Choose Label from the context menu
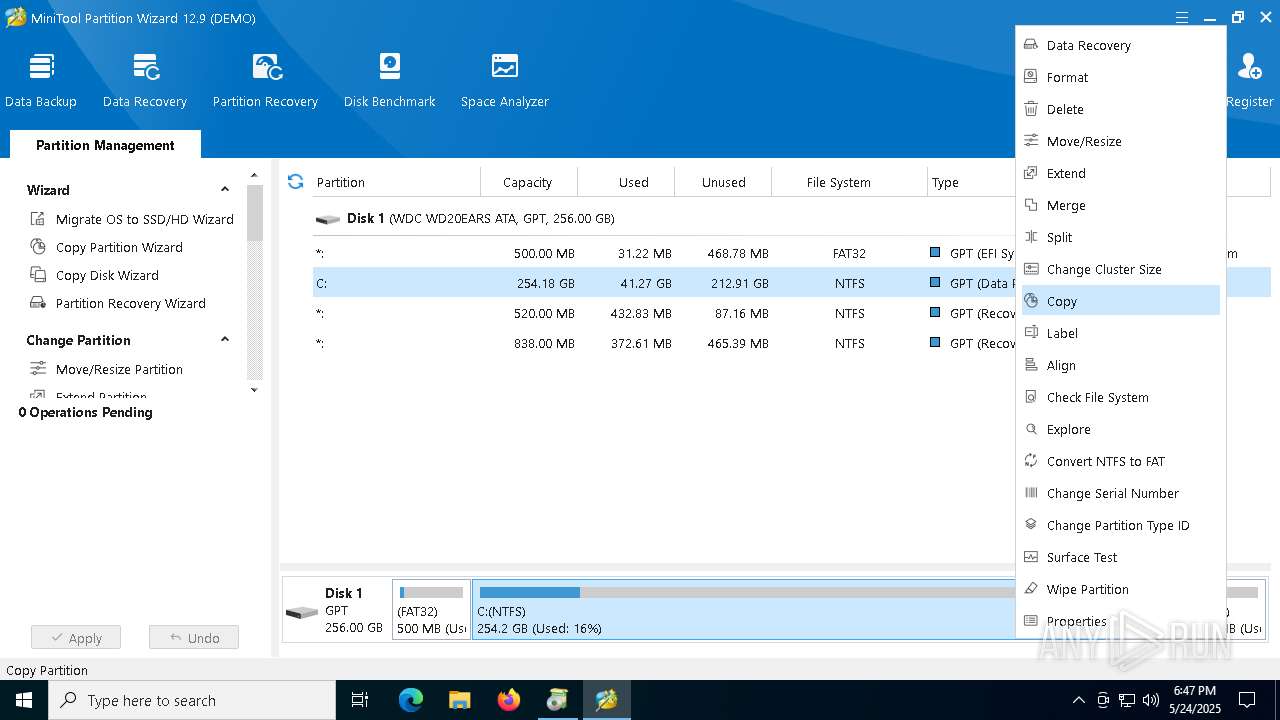 coord(1120,333)
